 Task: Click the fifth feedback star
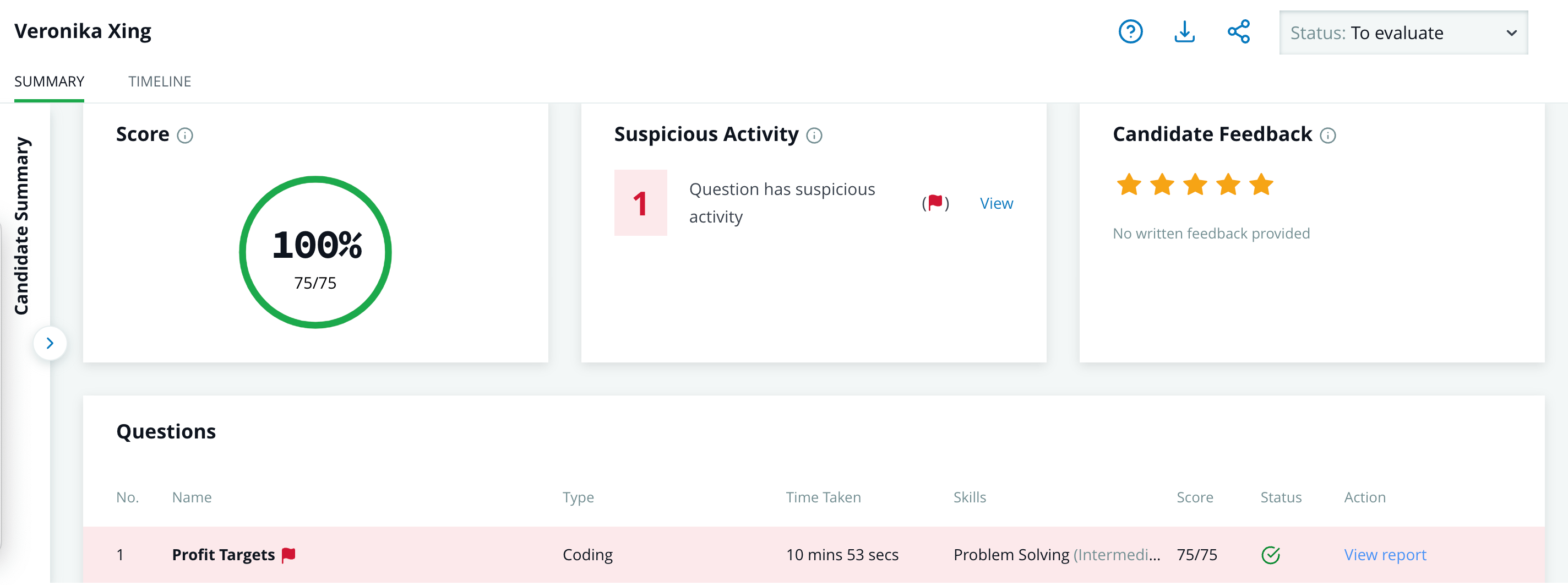(x=1261, y=185)
